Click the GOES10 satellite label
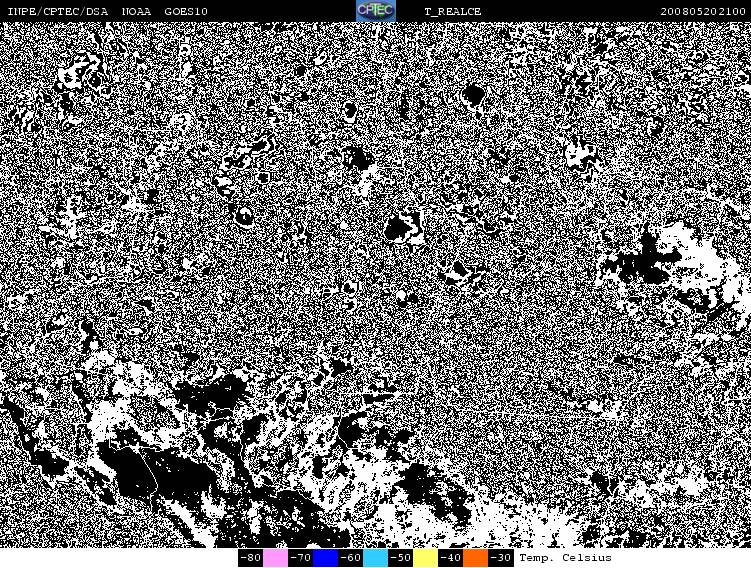The image size is (751, 568). 186,11
